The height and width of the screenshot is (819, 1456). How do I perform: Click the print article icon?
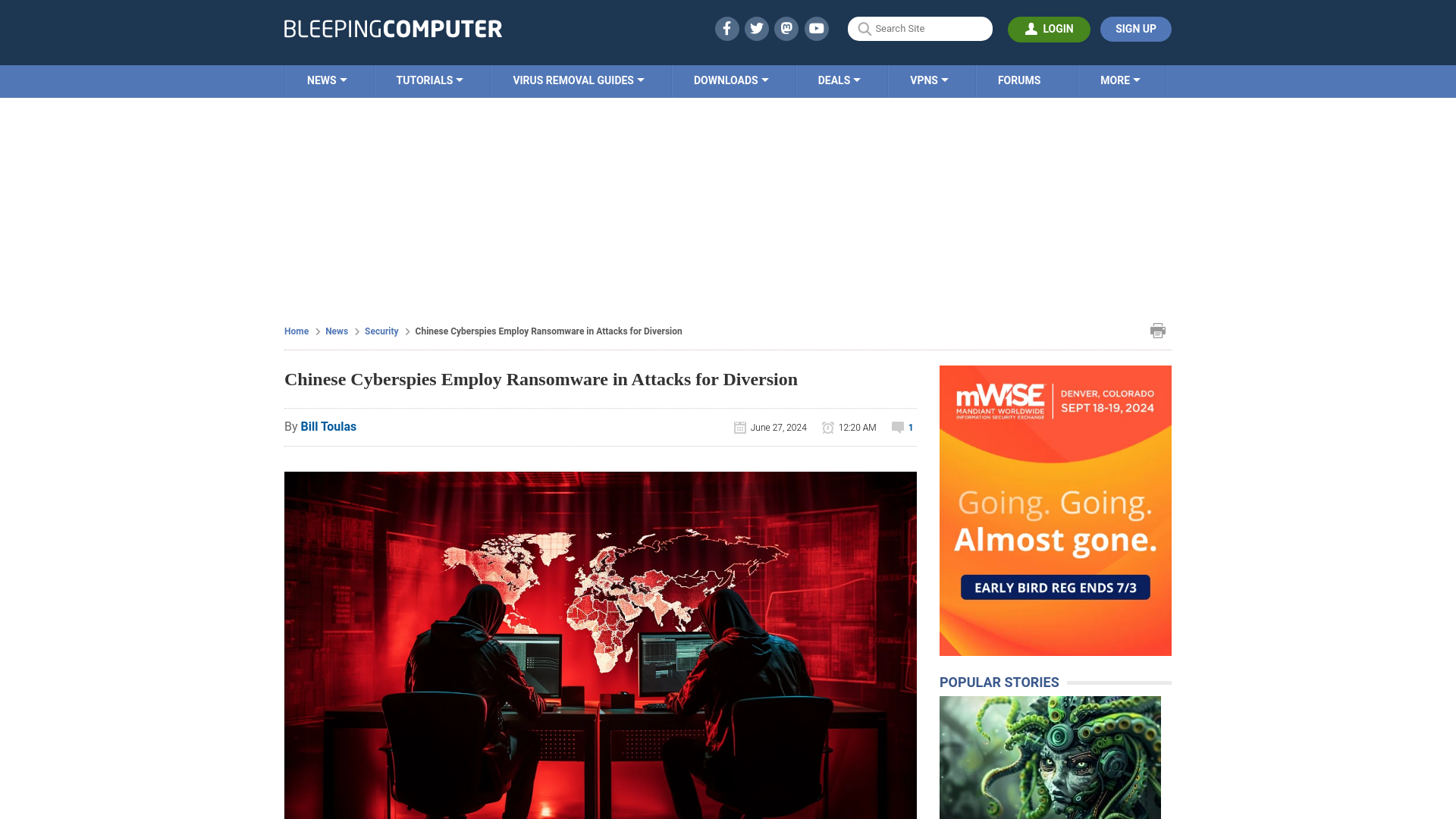tap(1157, 330)
